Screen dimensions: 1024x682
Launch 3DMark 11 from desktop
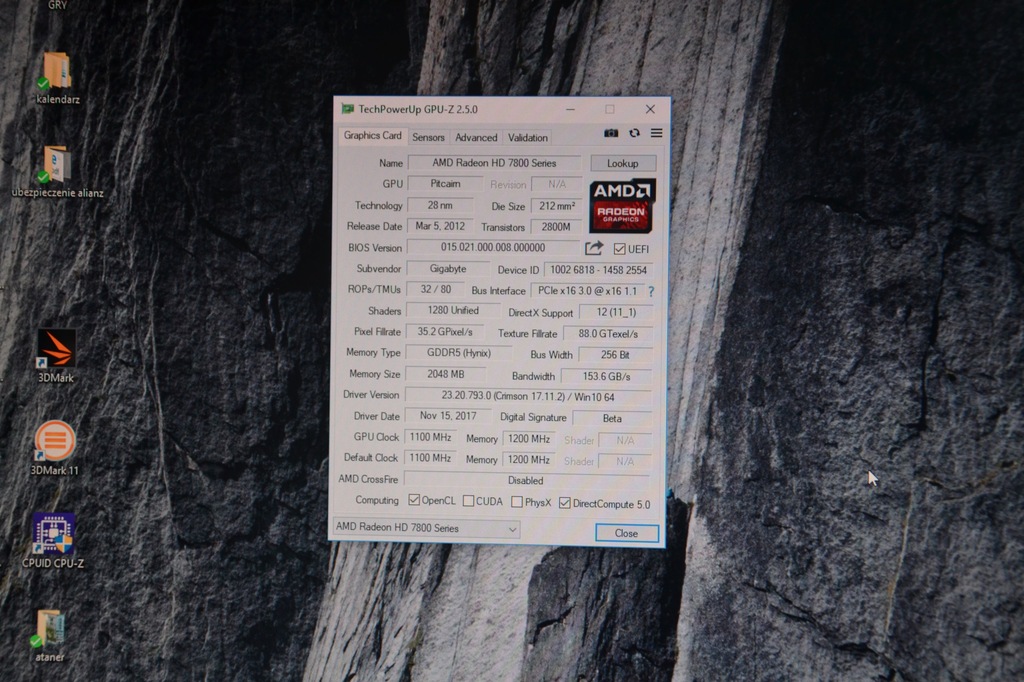pos(55,448)
